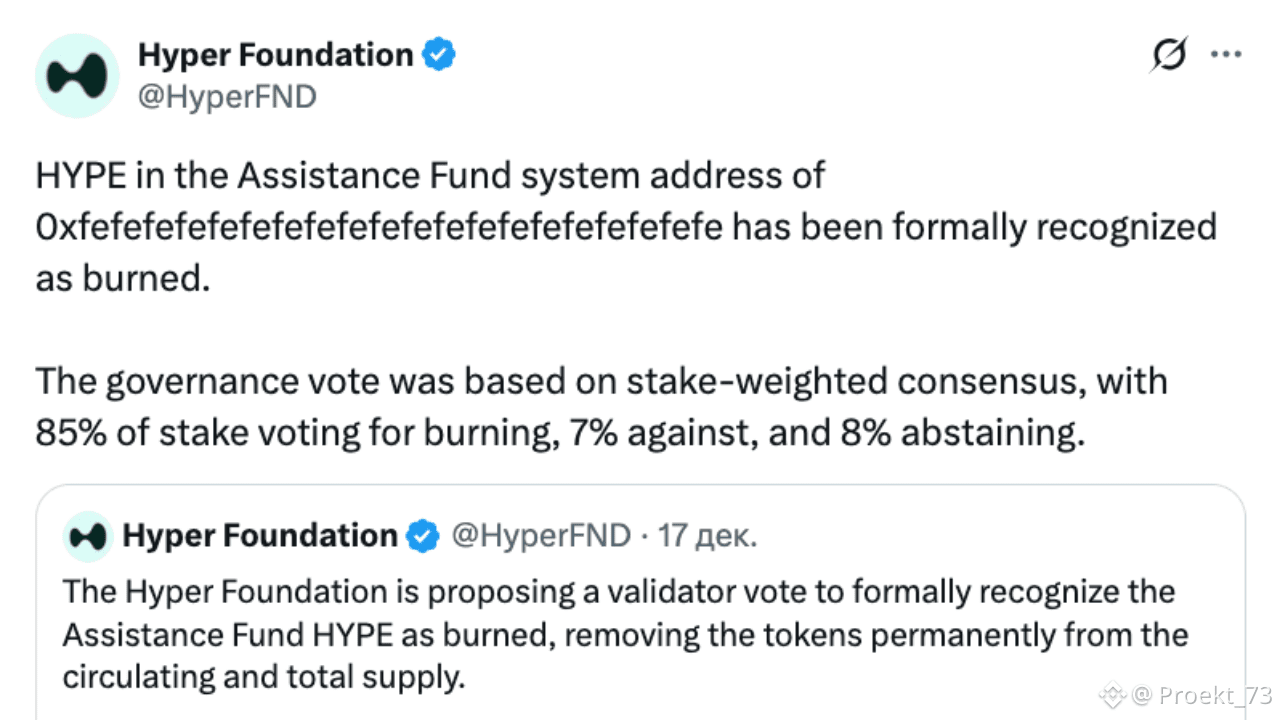Viewport: 1280px width, 720px height.
Task: Click the small avatar in the quoted post
Action: pyautogui.click(x=87, y=537)
